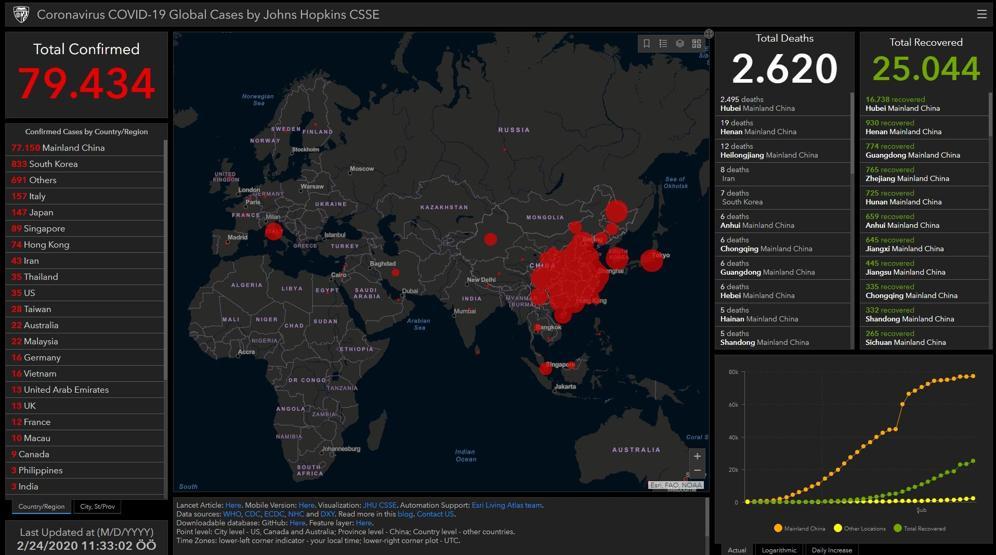Click the yellow Other Locations legend dot
Image resolution: width=996 pixels, height=555 pixels.
pyautogui.click(x=838, y=528)
